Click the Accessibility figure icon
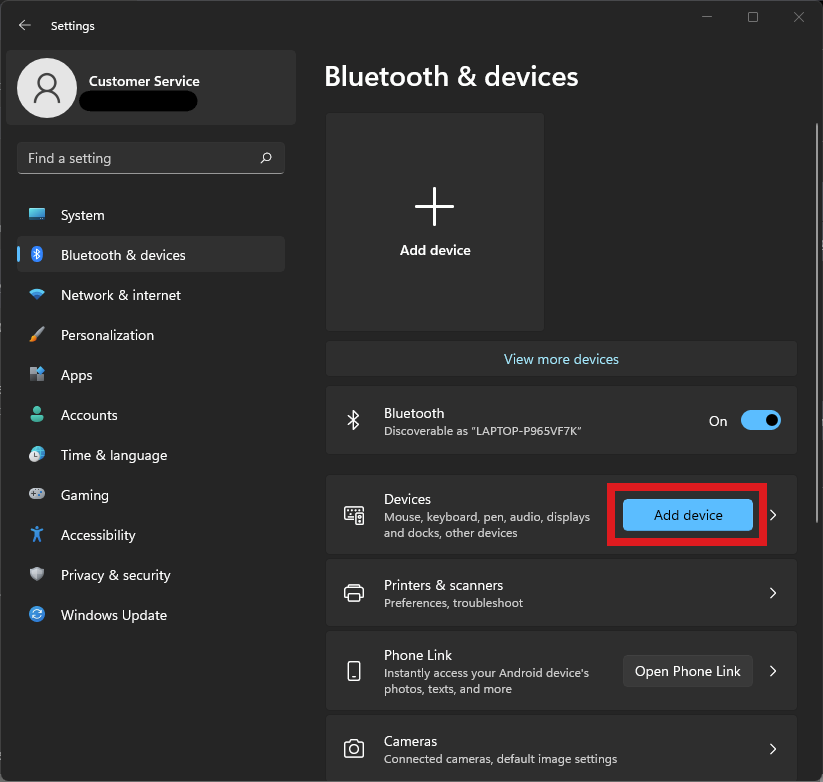The height and width of the screenshot is (782, 823). click(x=37, y=534)
